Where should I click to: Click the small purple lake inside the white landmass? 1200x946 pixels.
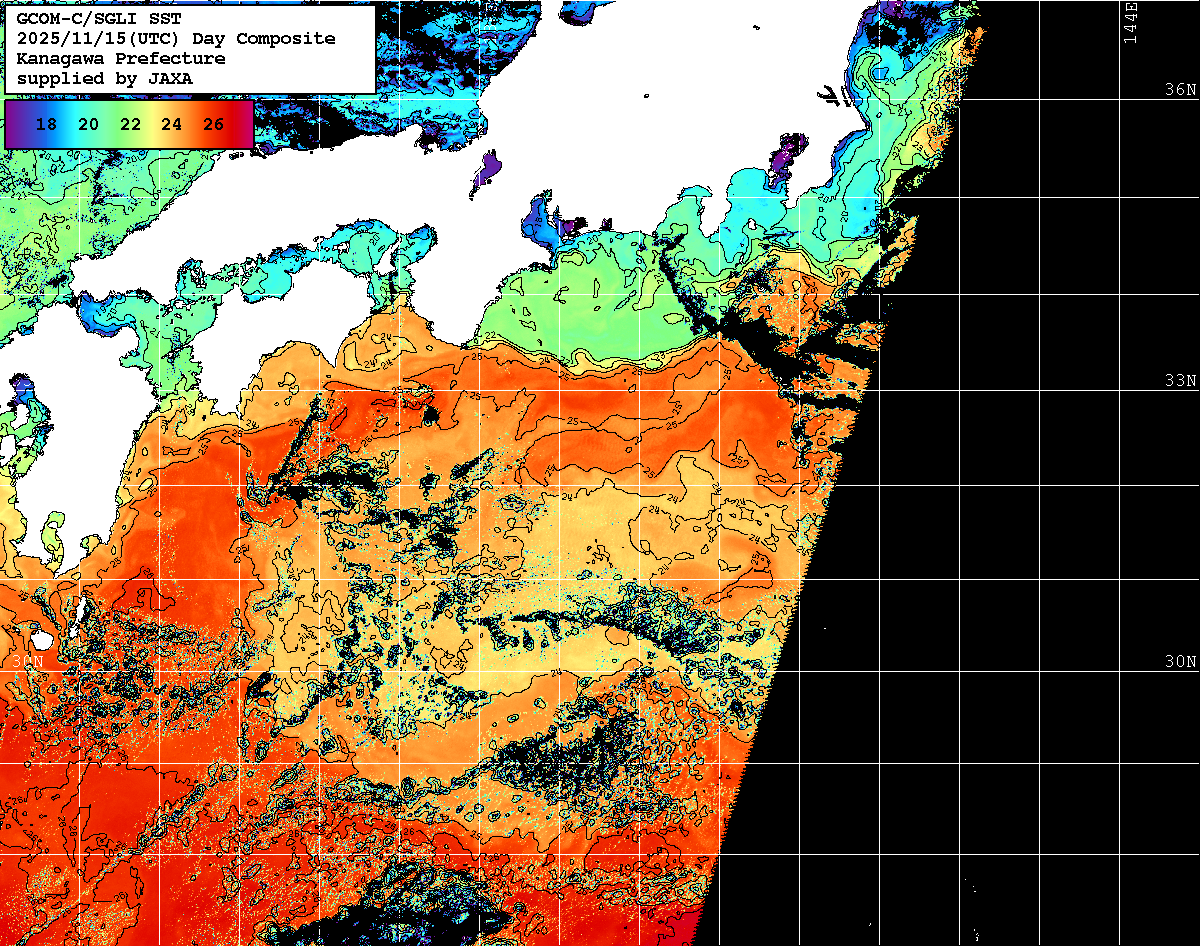coord(487,169)
